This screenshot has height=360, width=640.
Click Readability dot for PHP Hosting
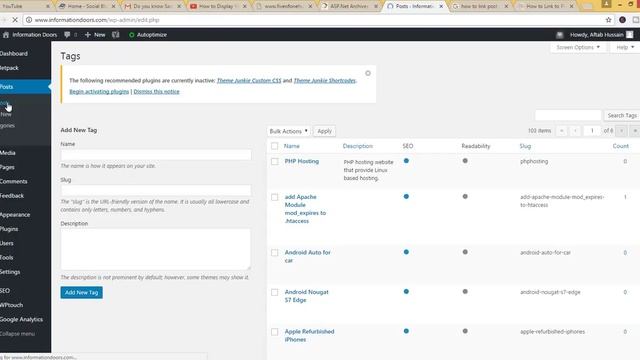[x=465, y=161]
